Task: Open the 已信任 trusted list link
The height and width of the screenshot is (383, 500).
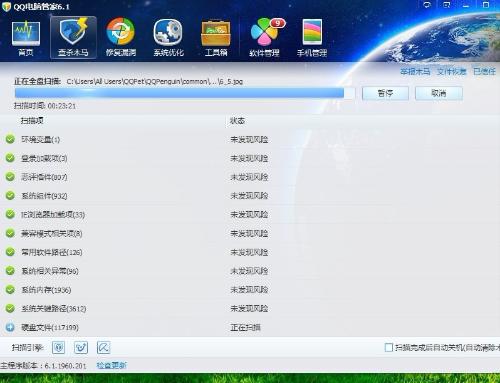Action: [x=485, y=71]
